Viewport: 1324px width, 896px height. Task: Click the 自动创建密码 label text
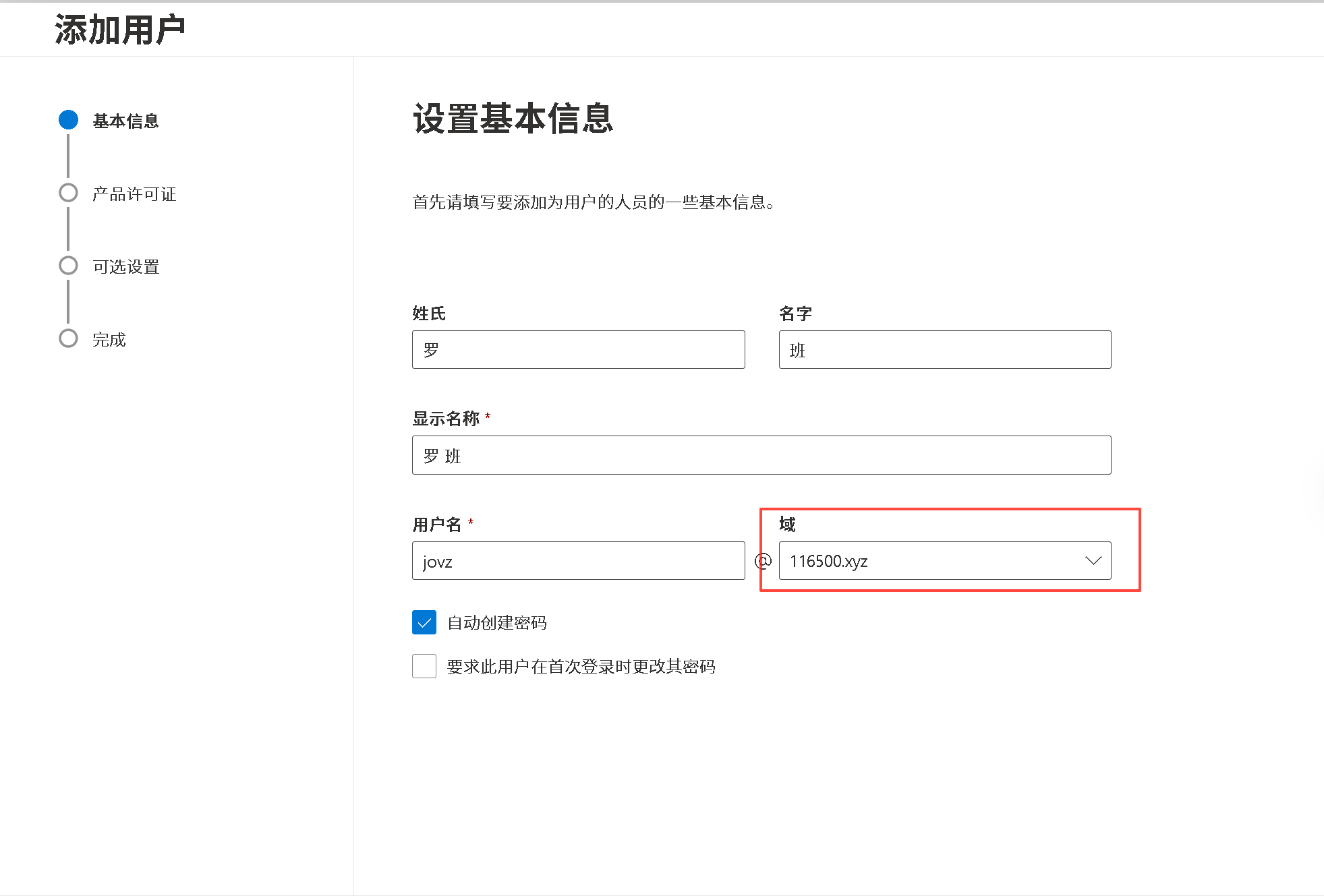coord(497,623)
